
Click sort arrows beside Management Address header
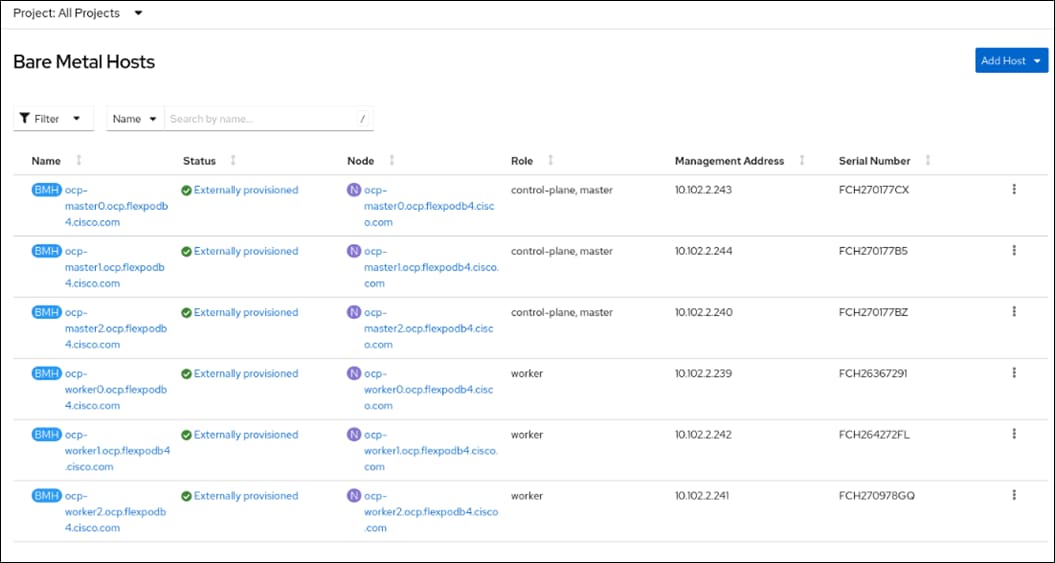pos(802,161)
